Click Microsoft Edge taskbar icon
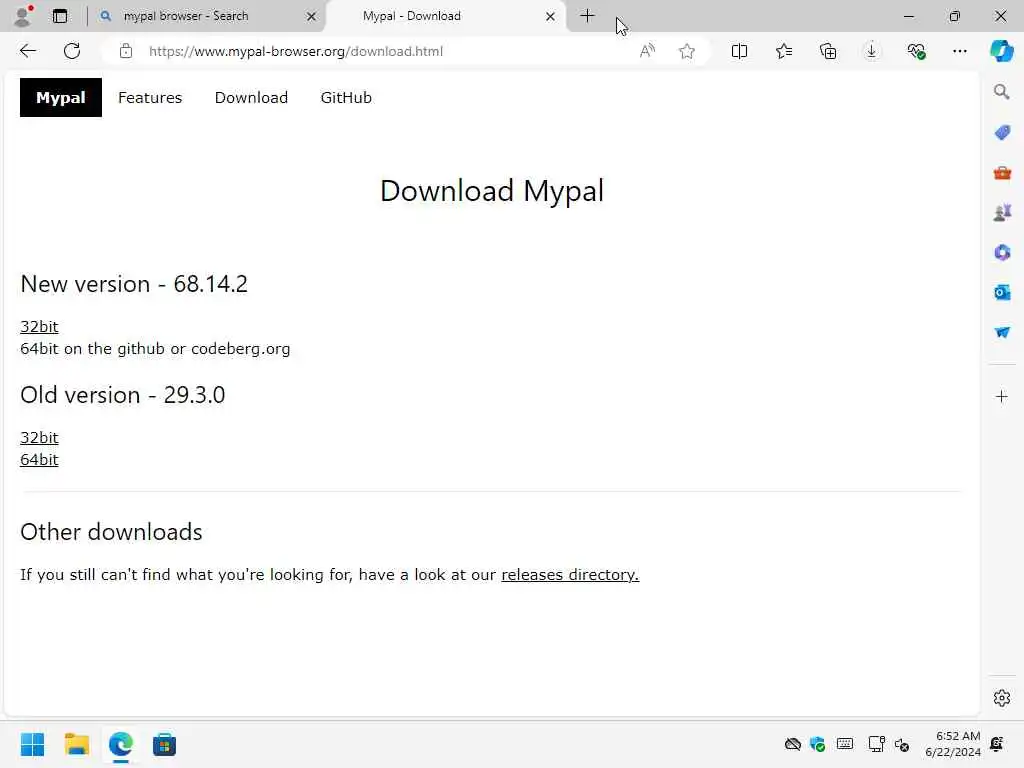1024x768 pixels. (121, 744)
